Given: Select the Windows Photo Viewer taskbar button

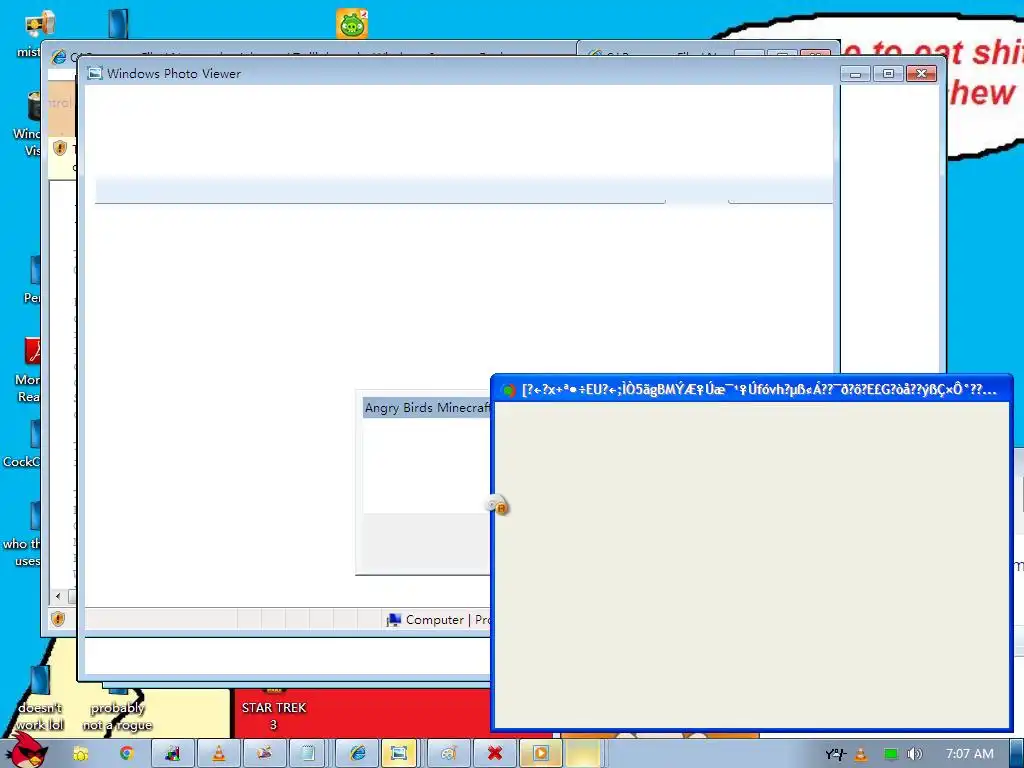Looking at the screenshot, I should [x=398, y=754].
